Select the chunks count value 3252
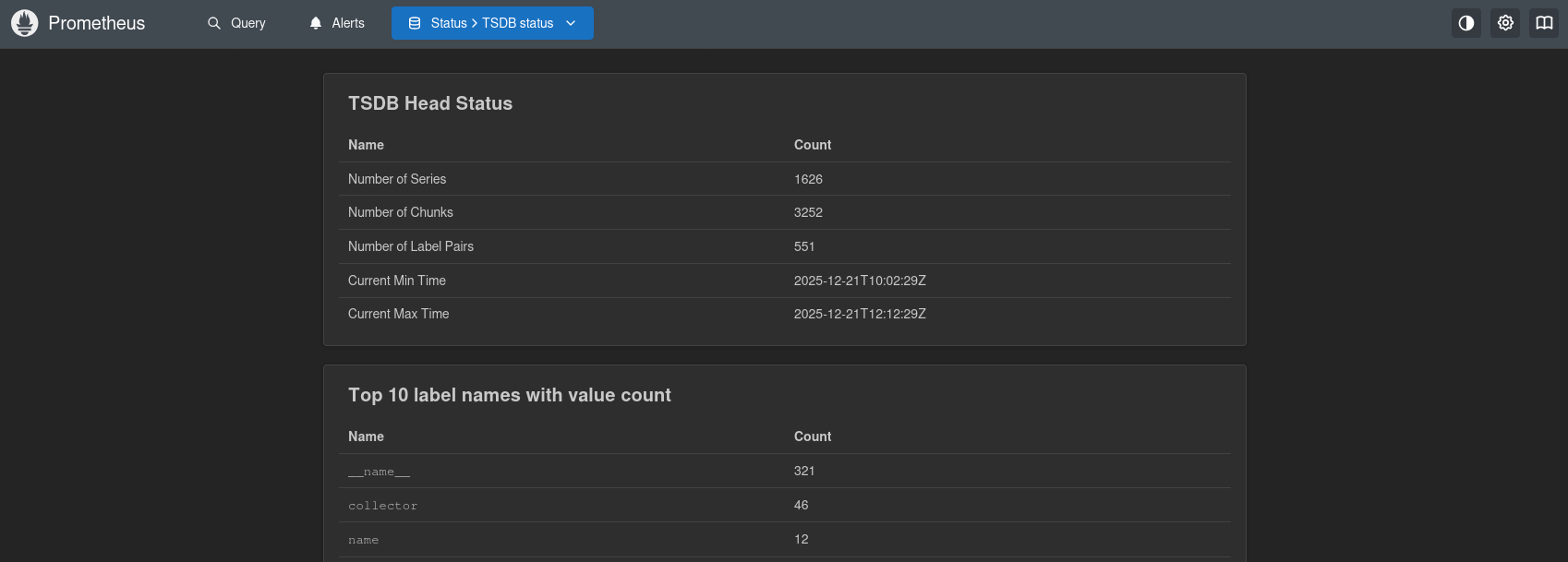Screen dimensions: 1568x562 (x=808, y=212)
